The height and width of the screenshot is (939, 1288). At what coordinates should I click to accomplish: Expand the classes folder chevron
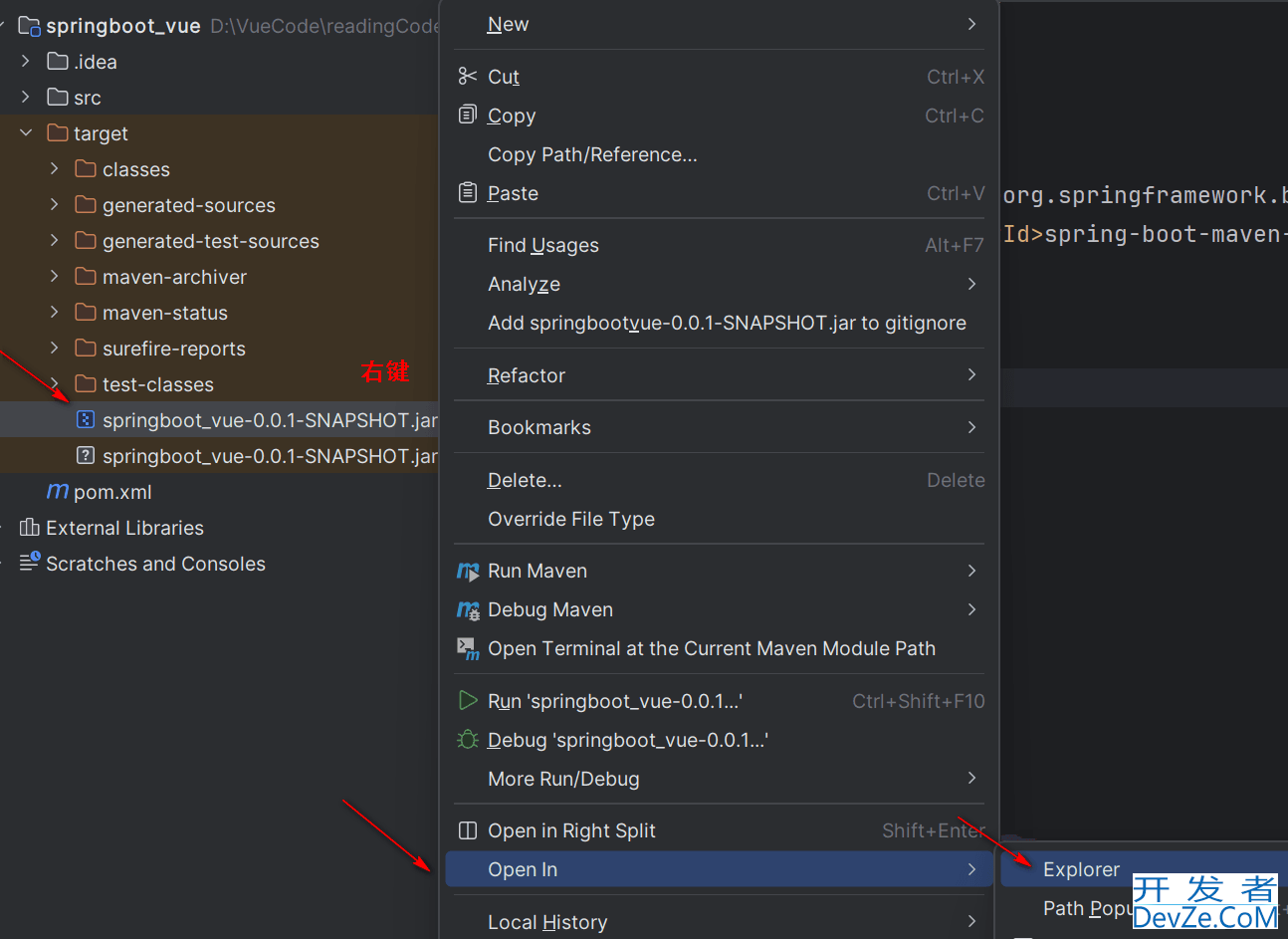(x=54, y=168)
